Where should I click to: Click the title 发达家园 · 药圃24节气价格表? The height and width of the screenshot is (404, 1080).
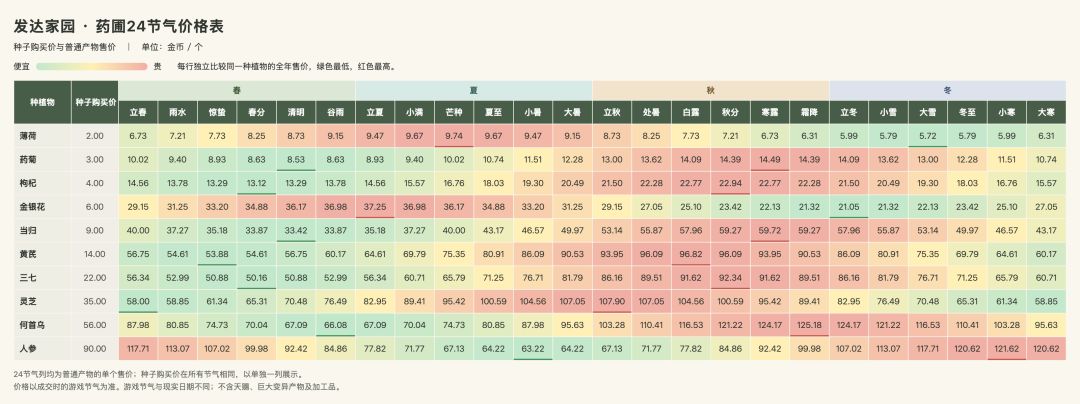(x=118, y=27)
